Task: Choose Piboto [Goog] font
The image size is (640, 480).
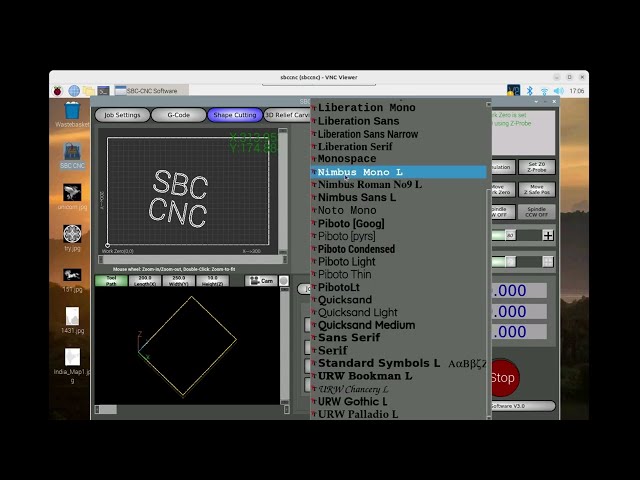Action: tap(398, 223)
